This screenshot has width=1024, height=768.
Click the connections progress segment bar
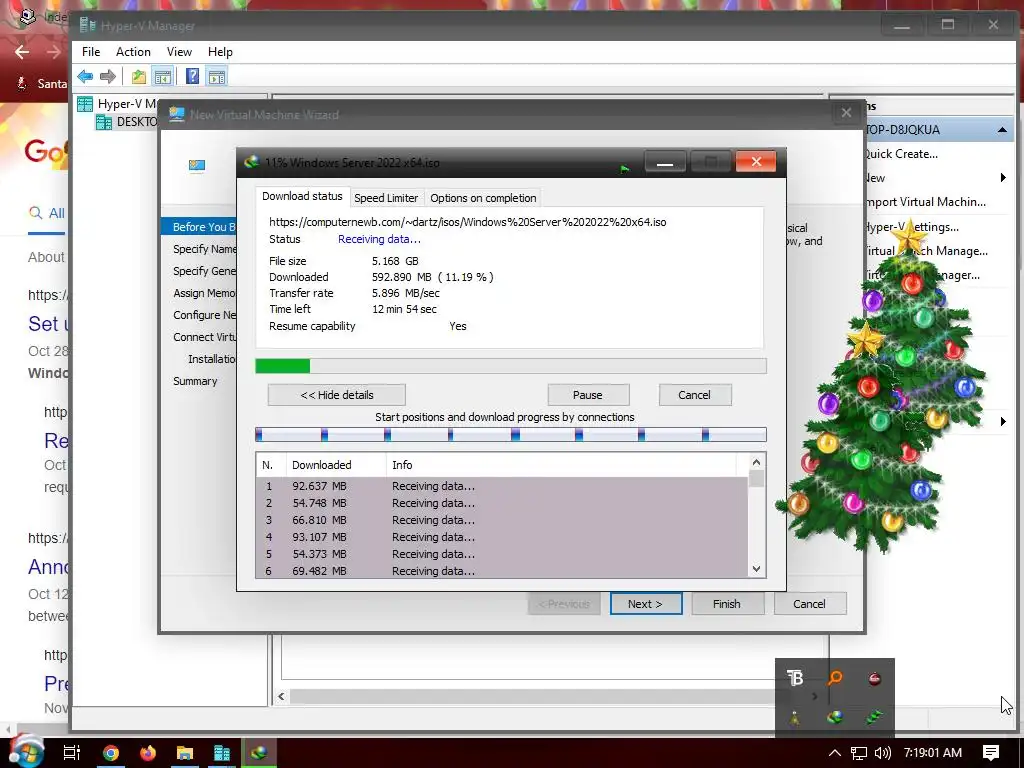click(x=511, y=434)
